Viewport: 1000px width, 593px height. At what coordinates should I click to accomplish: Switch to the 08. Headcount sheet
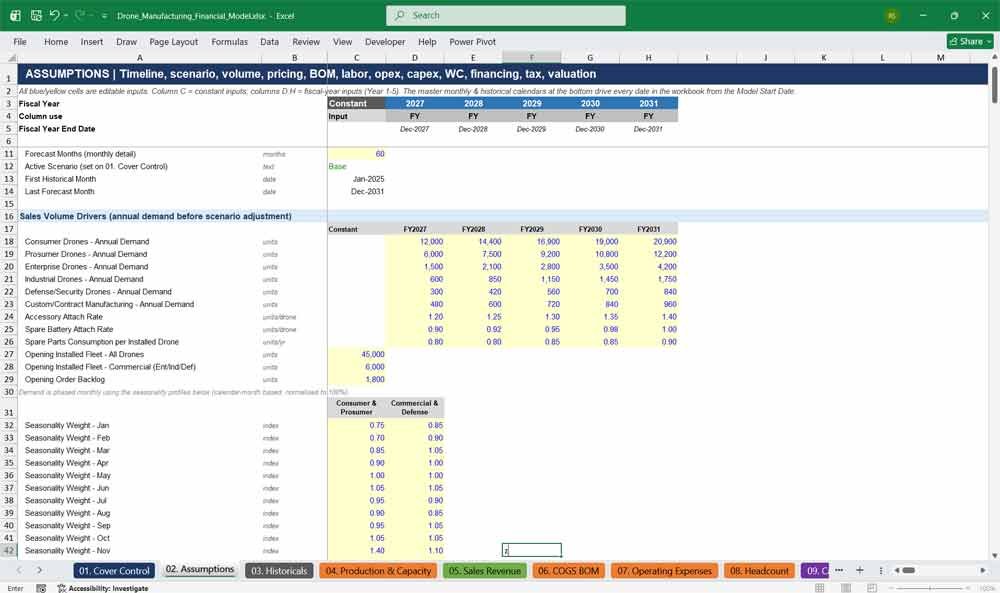click(759, 571)
